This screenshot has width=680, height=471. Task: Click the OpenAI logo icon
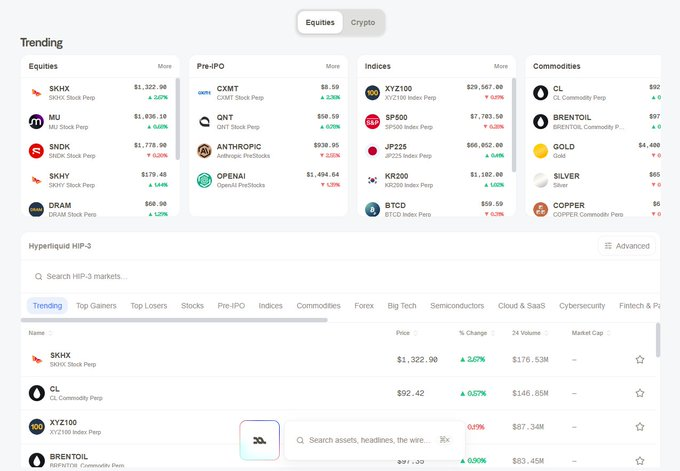click(x=204, y=180)
